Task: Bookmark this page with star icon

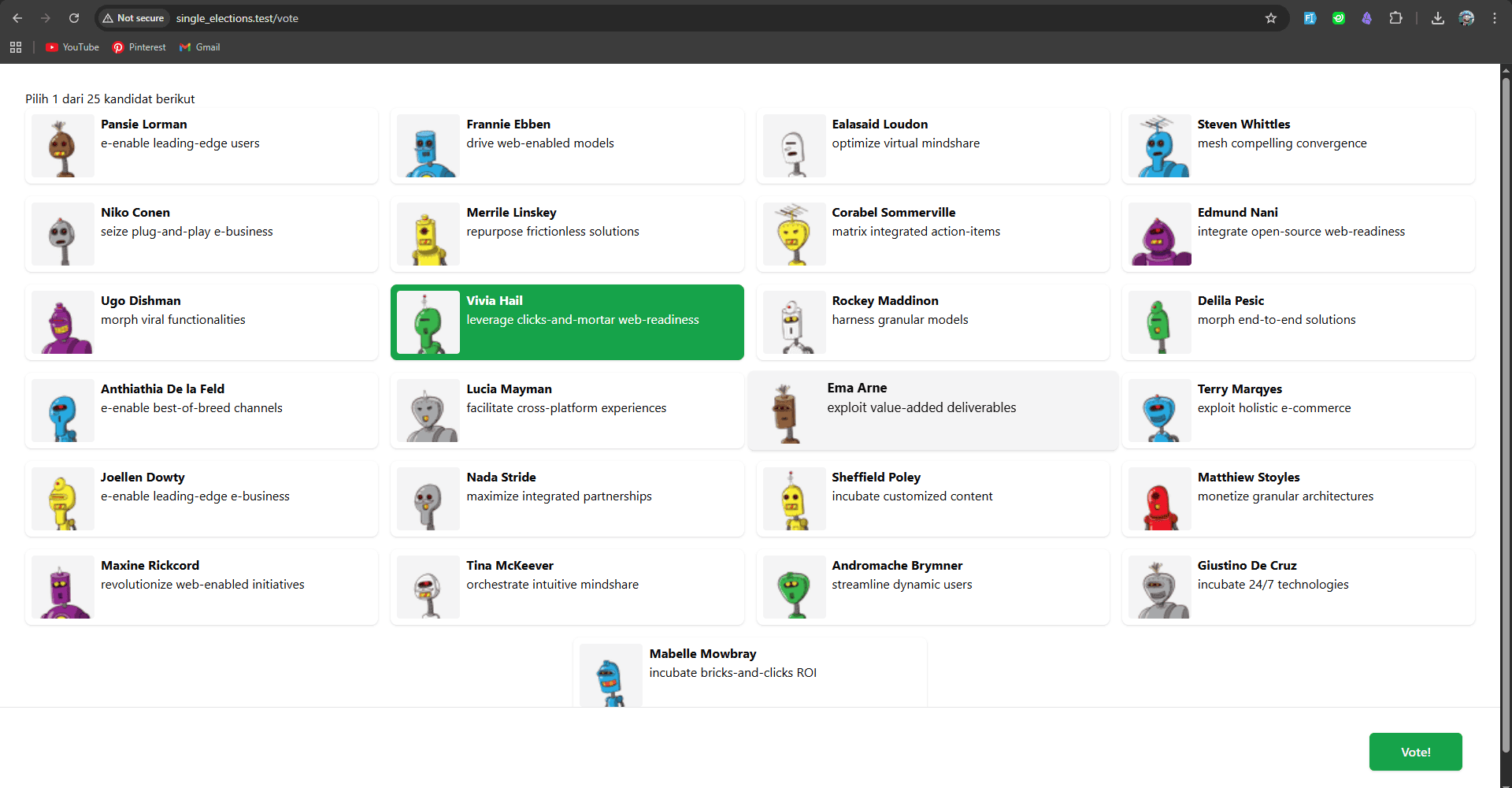Action: tap(1270, 18)
